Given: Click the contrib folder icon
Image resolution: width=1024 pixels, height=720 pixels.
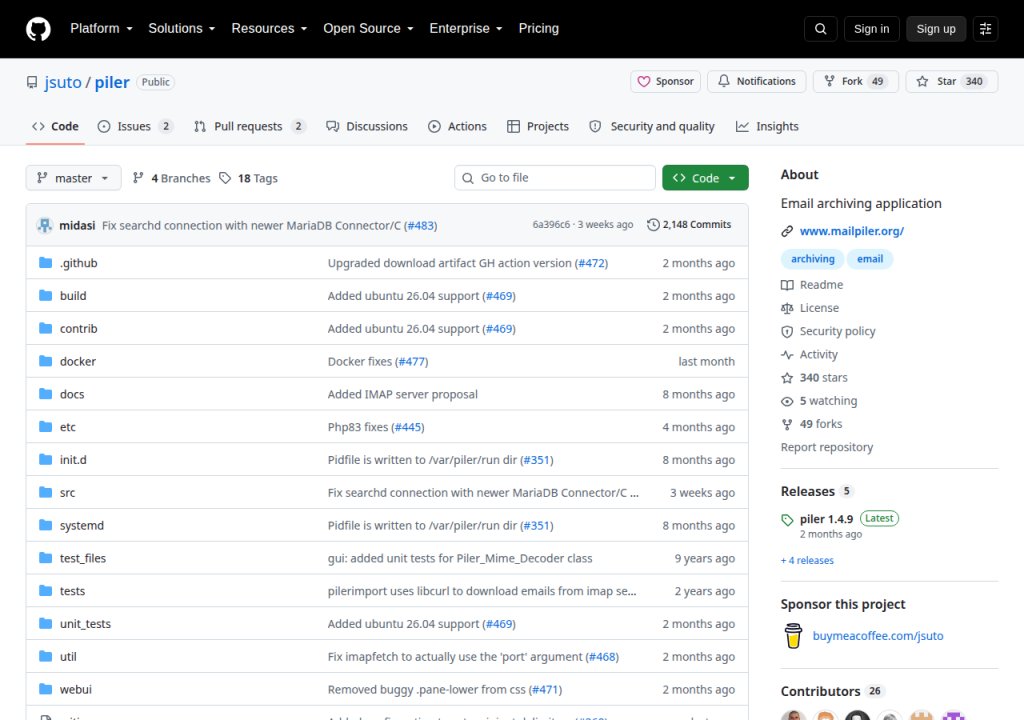Looking at the screenshot, I should (45, 328).
